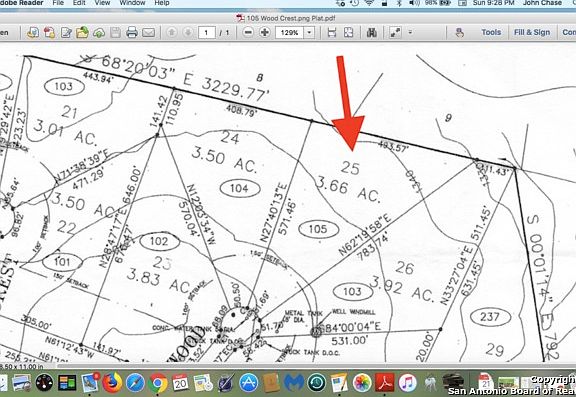The width and height of the screenshot is (576, 397).
Task: Click the '3.83 AC' acreage label
Action: [x=158, y=281]
